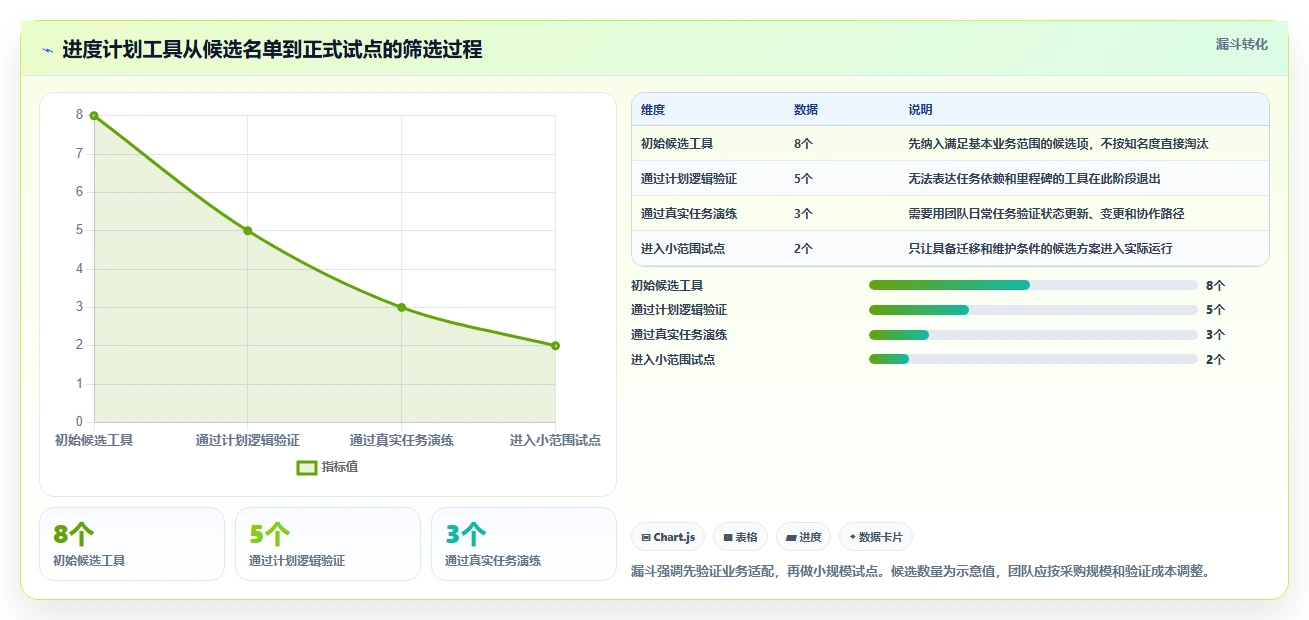
Task: Click the 漏斗转化 label
Action: click(1241, 45)
